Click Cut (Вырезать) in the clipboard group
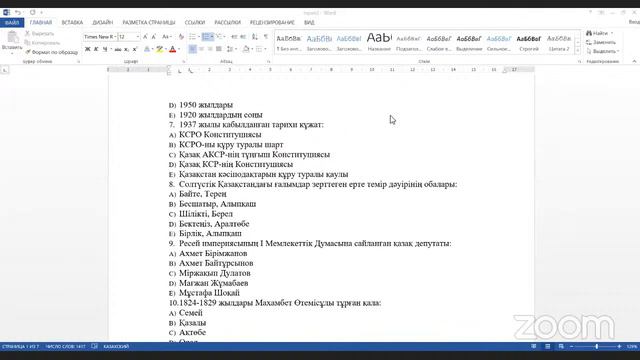 40,33
